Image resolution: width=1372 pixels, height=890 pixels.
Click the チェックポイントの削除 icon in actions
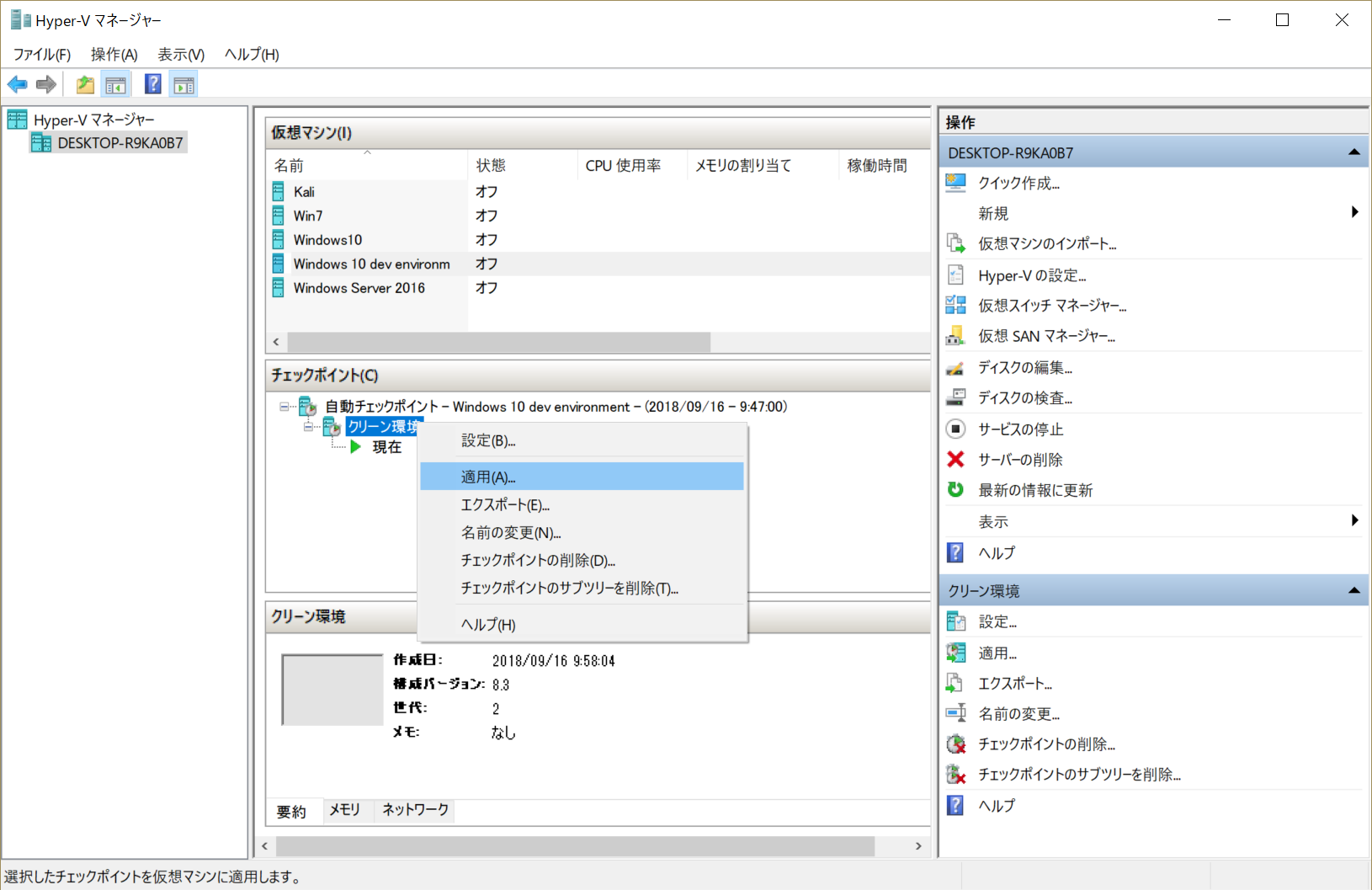[x=955, y=743]
